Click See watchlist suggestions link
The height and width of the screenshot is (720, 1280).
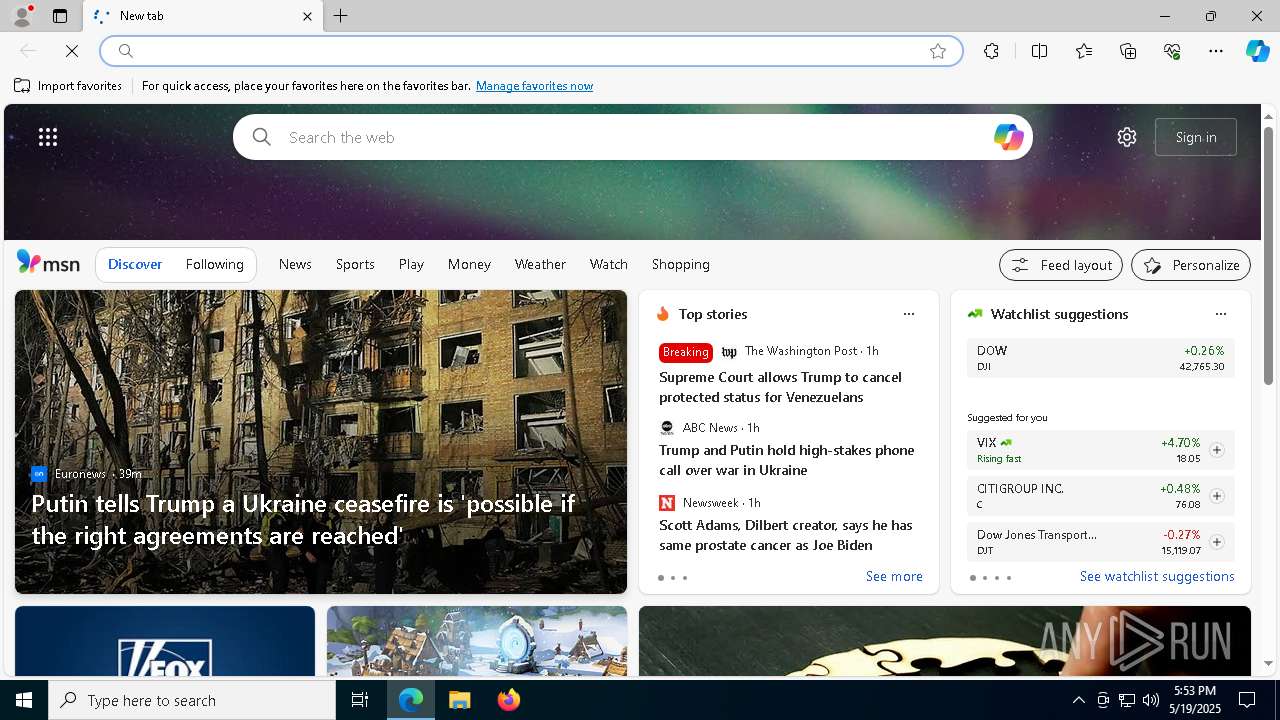(x=1157, y=576)
